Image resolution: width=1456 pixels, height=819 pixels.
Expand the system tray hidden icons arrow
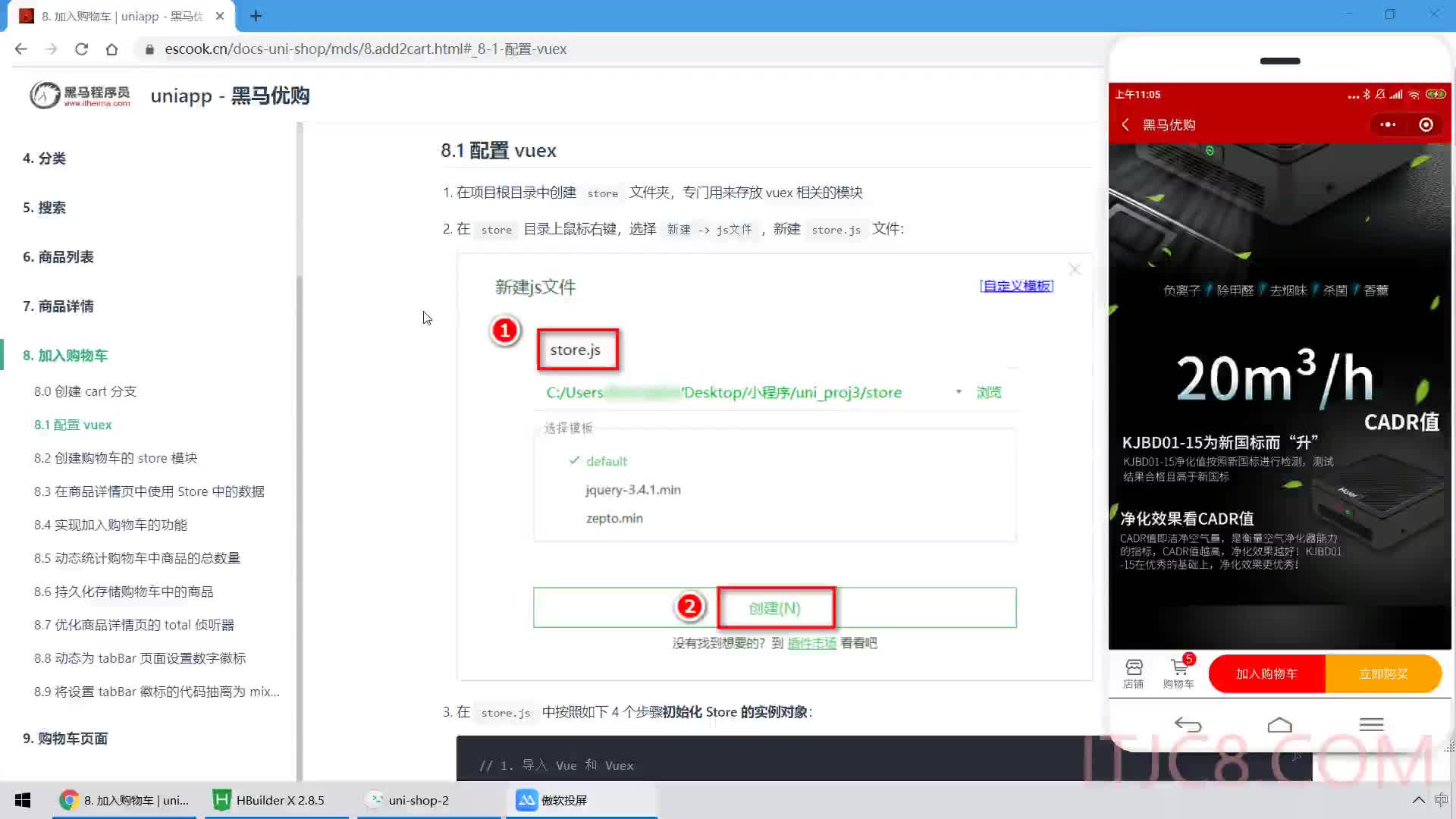coord(1418,800)
